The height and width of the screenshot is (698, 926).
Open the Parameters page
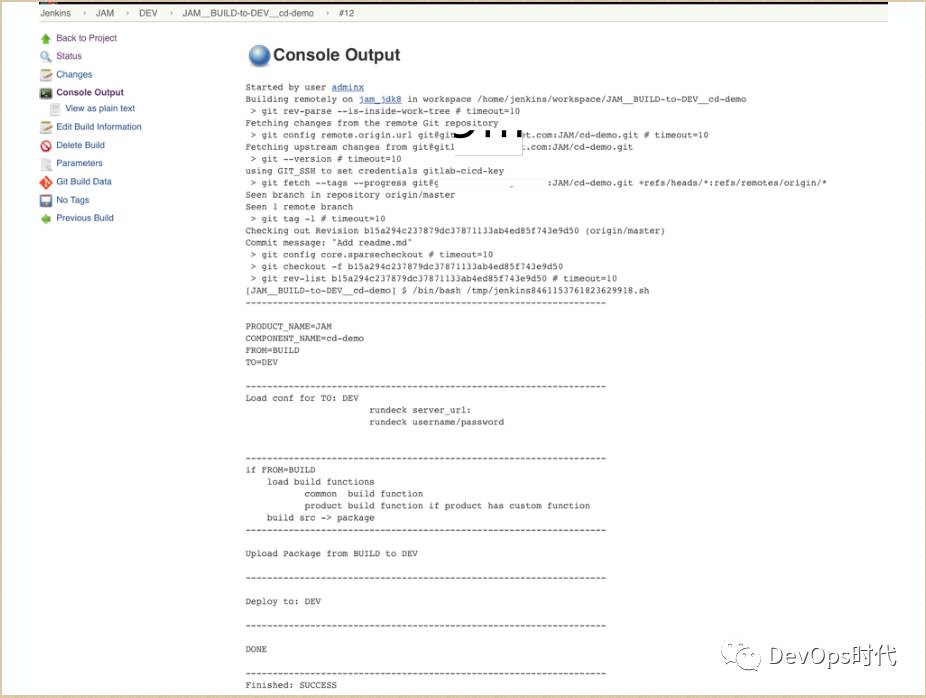(x=79, y=163)
